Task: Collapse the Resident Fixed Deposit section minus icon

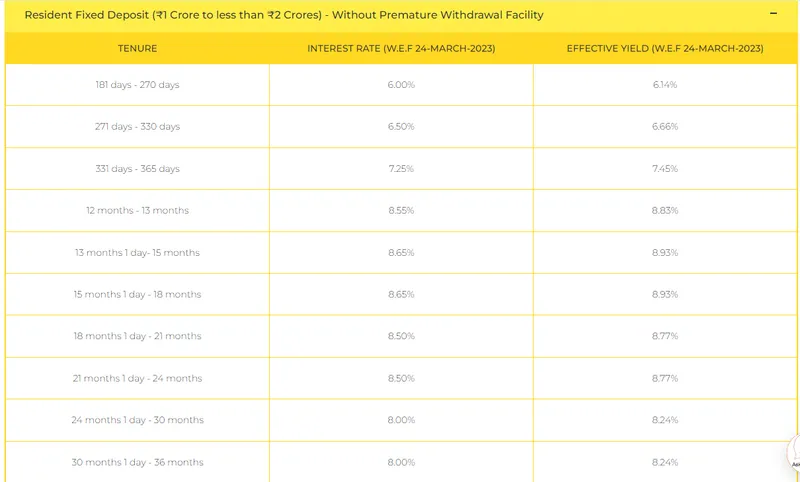Action: [773, 13]
